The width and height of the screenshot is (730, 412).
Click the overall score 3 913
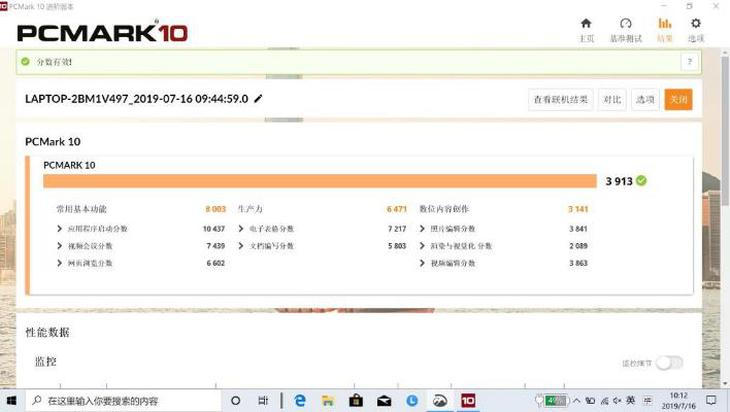click(x=619, y=181)
